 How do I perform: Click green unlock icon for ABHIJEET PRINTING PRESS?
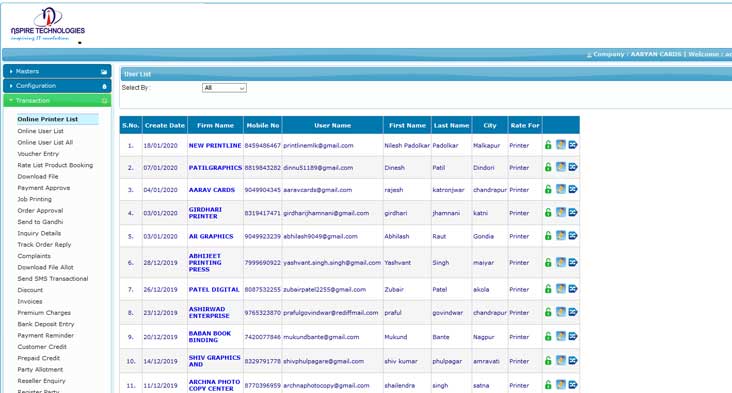coord(548,263)
